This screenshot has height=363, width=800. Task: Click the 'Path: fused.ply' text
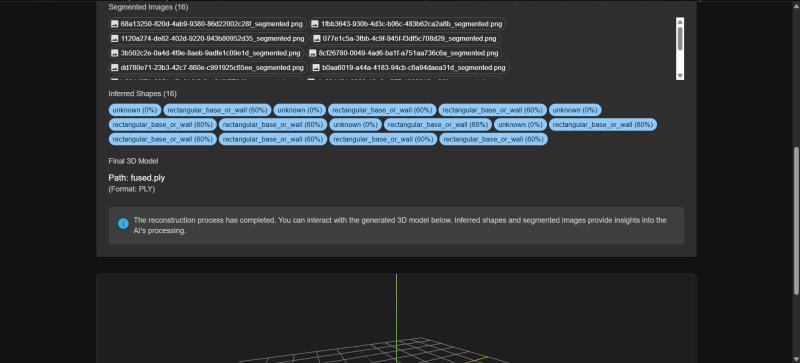(137, 178)
